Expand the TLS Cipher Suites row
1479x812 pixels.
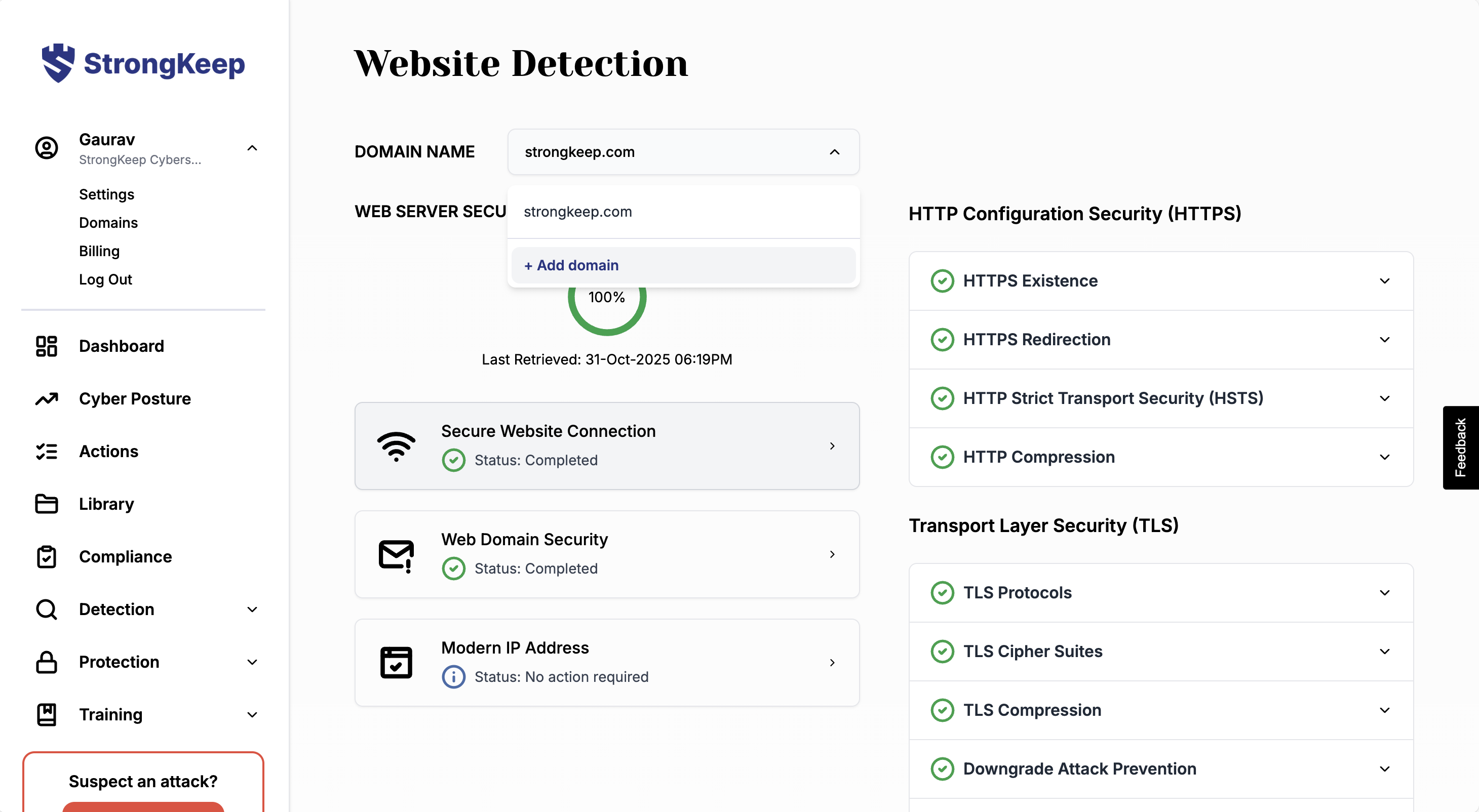[1384, 652]
